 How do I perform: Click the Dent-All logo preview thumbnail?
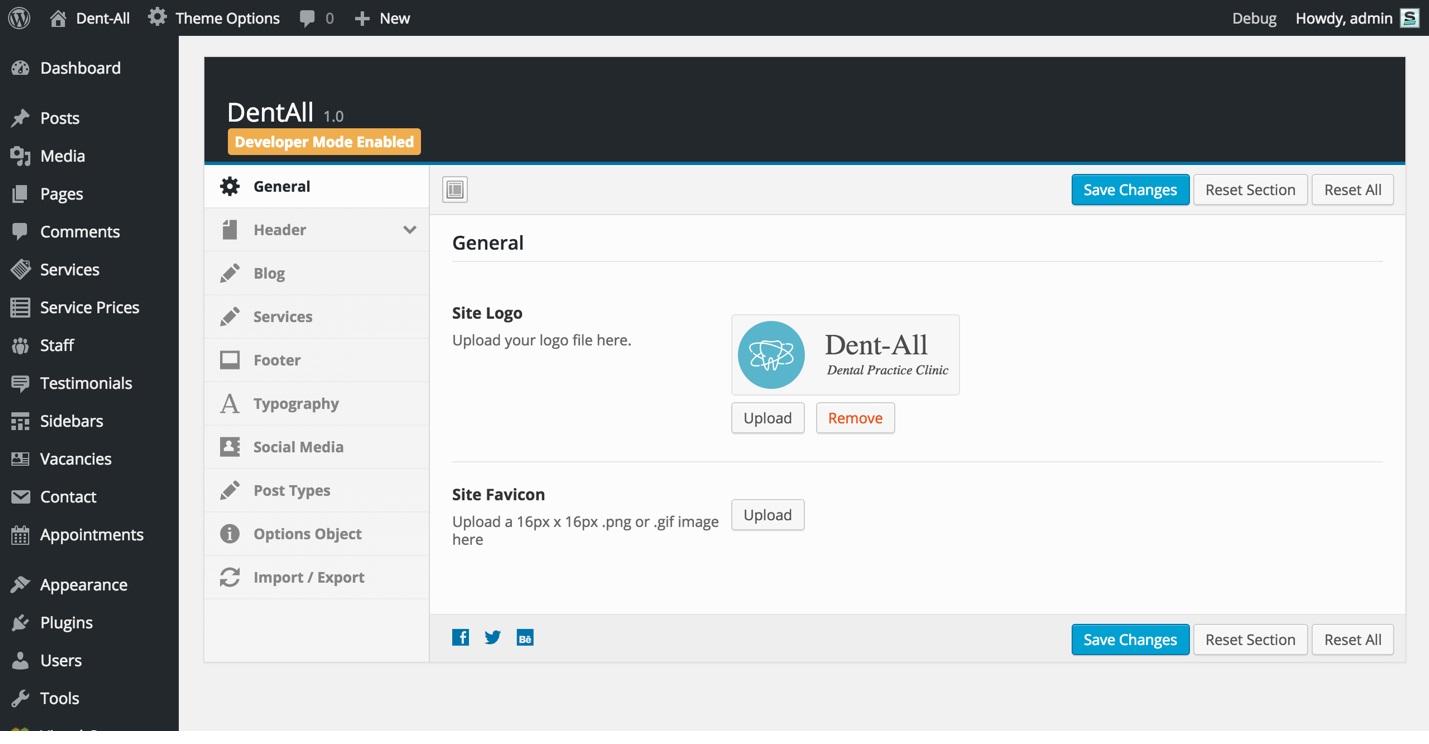pos(845,355)
